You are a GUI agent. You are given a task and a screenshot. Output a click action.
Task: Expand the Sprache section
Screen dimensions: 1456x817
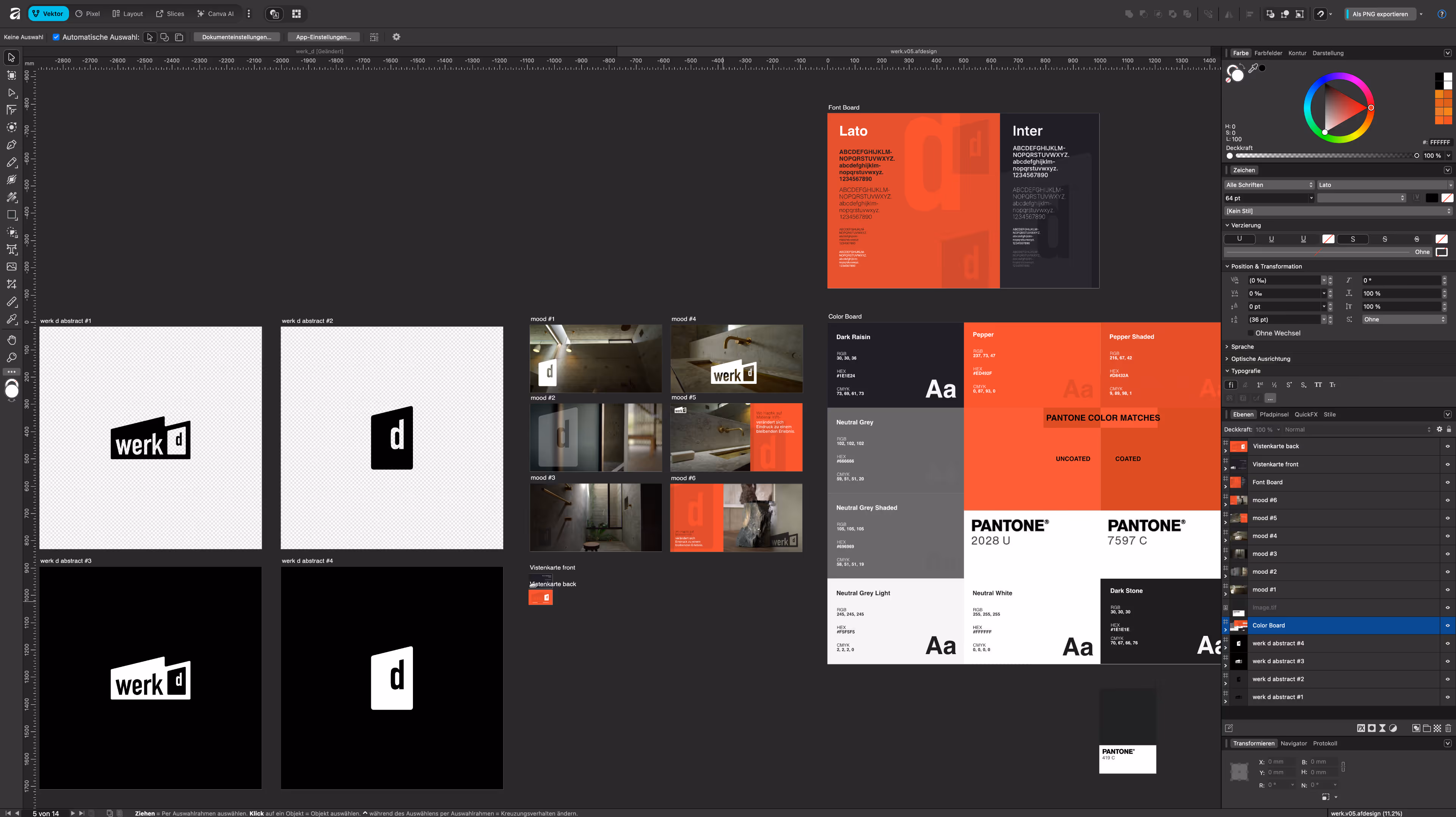(1227, 347)
